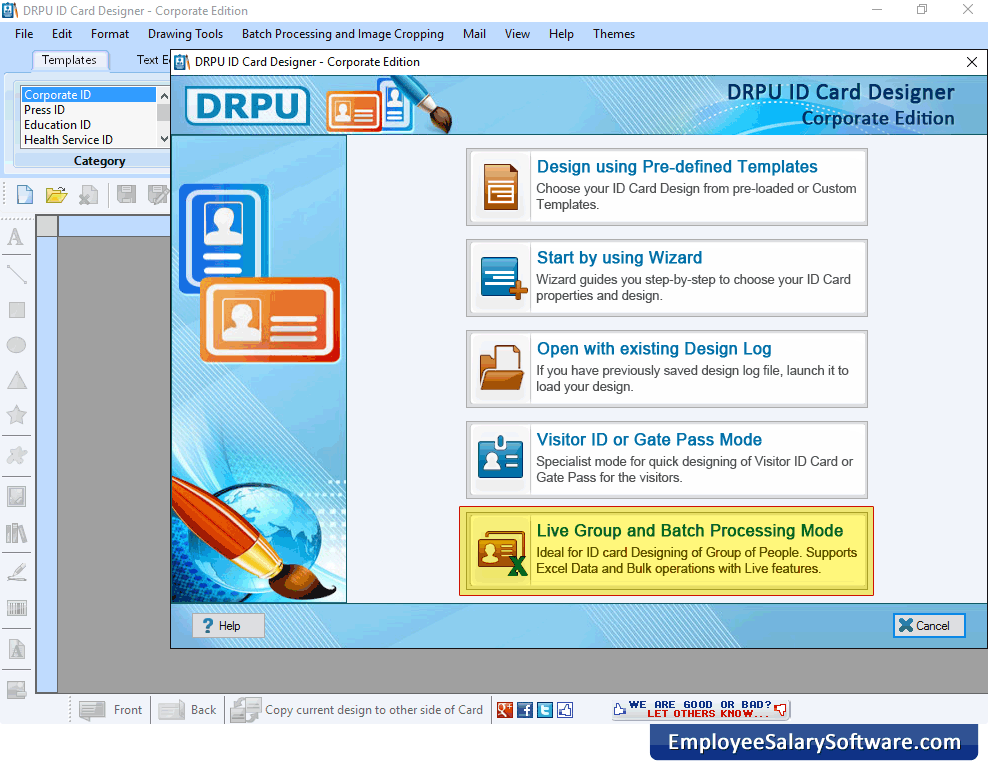Open the Mail menu
Screen dimensions: 988x761
474,34
